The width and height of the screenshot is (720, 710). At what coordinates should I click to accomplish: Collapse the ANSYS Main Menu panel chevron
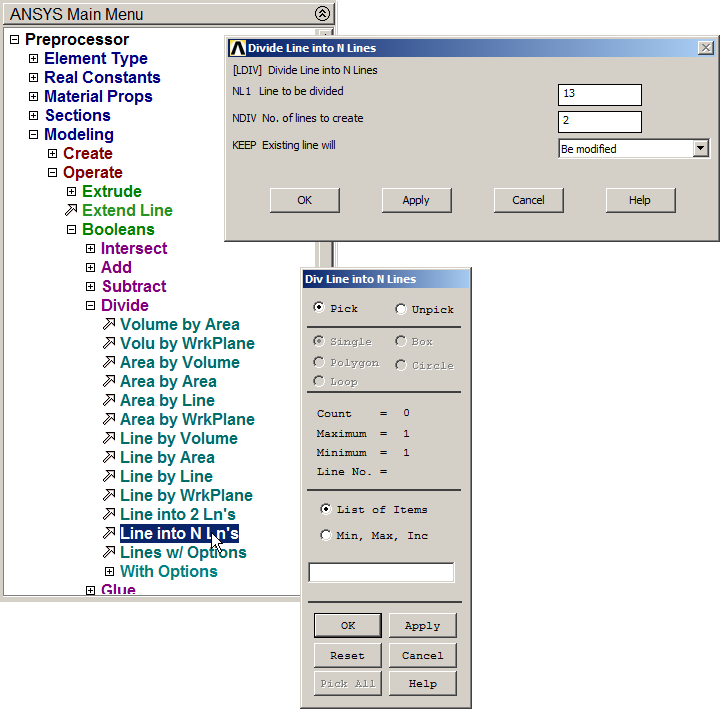(x=321, y=14)
